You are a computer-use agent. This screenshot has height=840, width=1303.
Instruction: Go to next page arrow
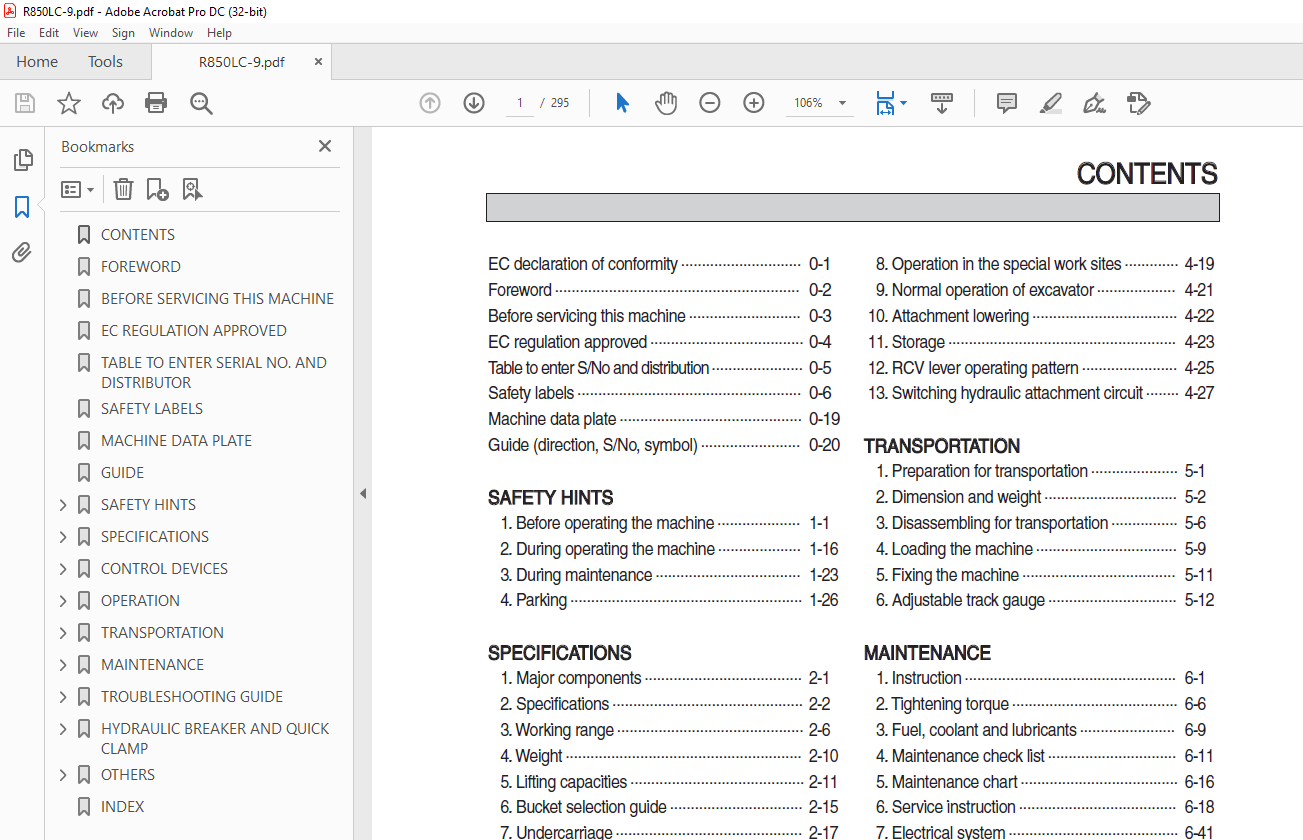(474, 103)
